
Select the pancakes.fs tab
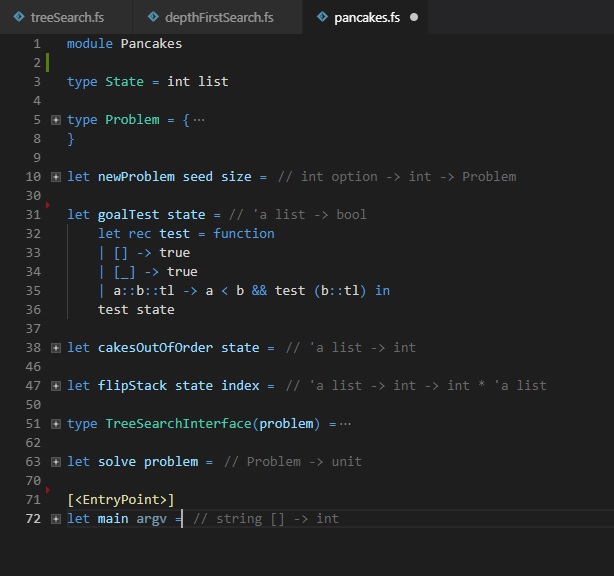(x=368, y=17)
